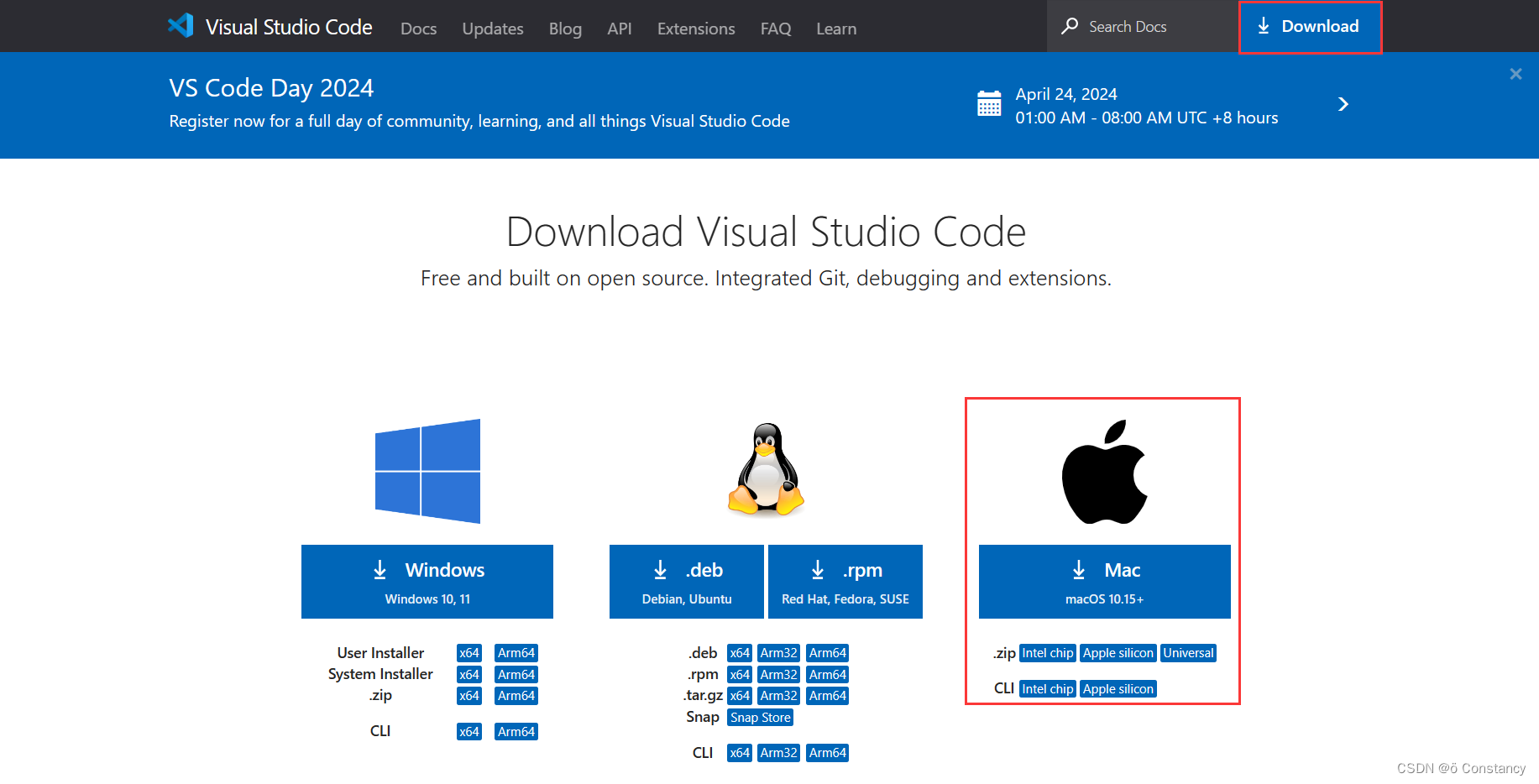The height and width of the screenshot is (784, 1539).
Task: Download the Mac macOS 10.15+ build
Action: (x=1105, y=582)
